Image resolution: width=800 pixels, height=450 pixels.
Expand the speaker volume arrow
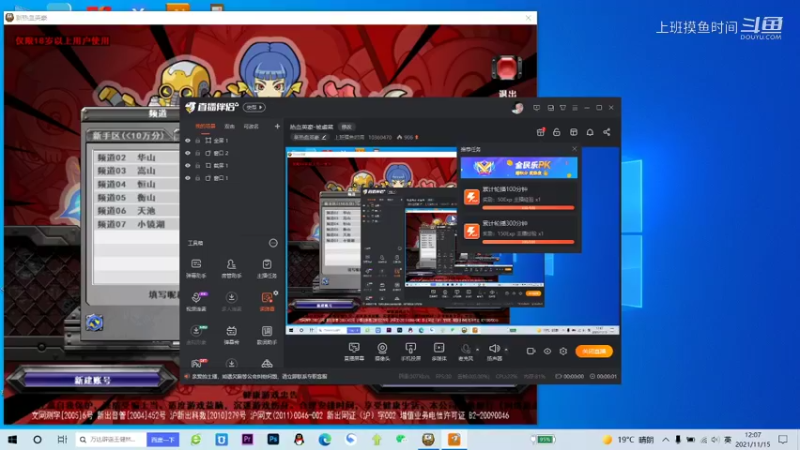point(506,349)
